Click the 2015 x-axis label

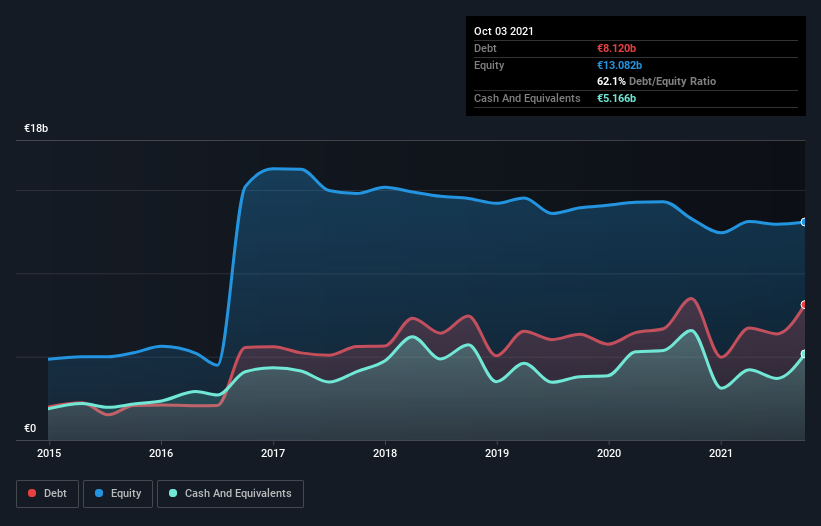49,453
